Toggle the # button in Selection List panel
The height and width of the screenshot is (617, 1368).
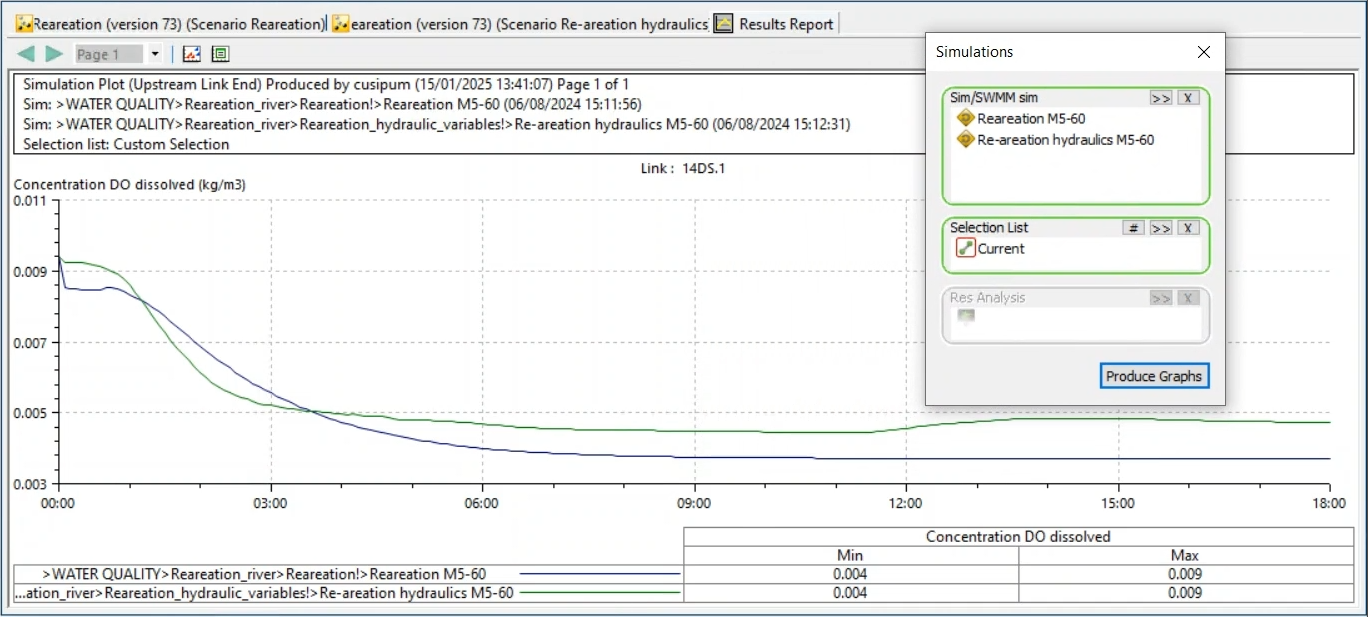(1132, 227)
